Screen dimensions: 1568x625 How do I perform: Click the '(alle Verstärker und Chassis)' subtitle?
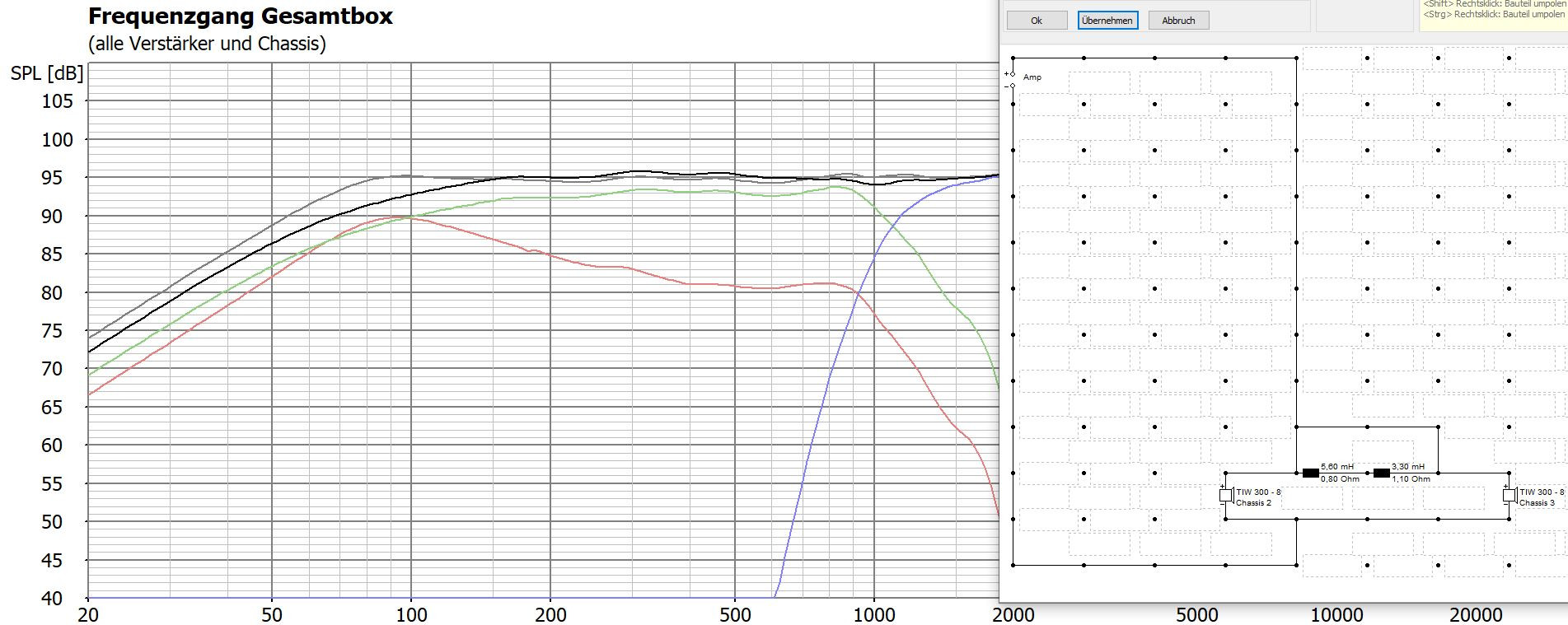pyautogui.click(x=207, y=44)
